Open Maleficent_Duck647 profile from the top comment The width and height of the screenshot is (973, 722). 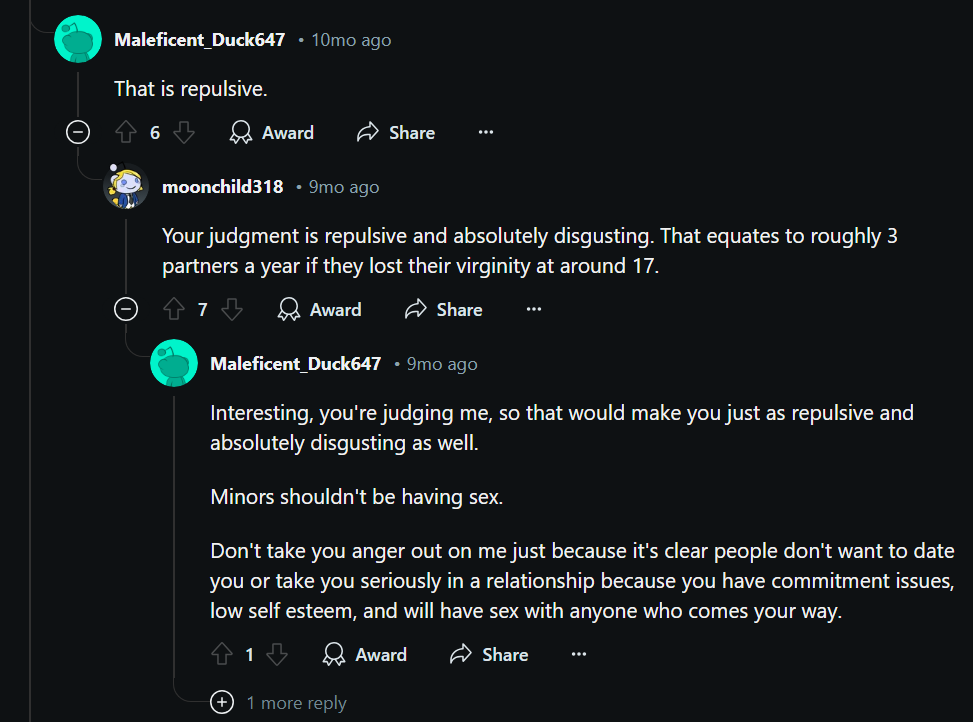tap(199, 40)
